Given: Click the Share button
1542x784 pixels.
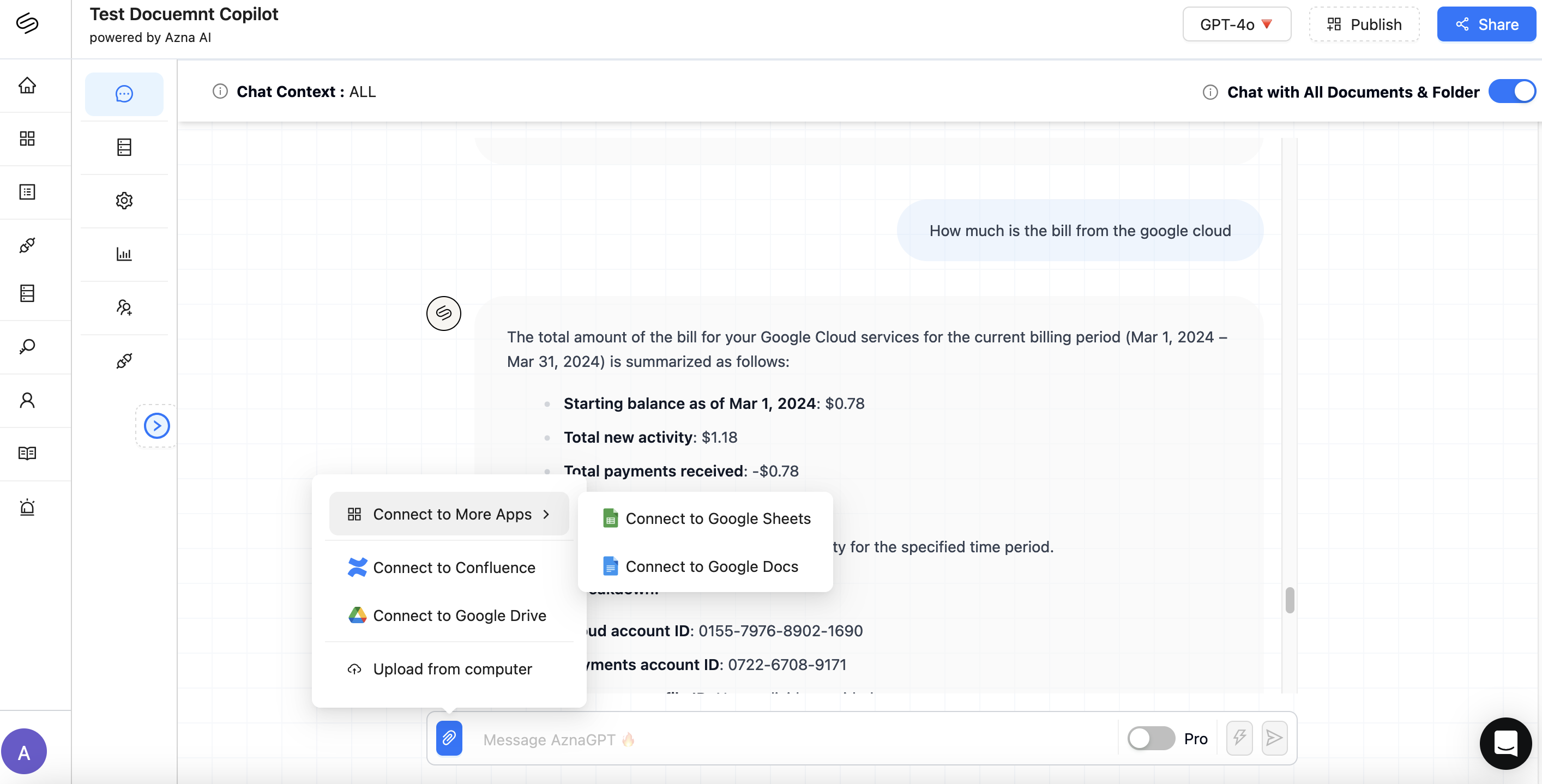Looking at the screenshot, I should [x=1486, y=25].
